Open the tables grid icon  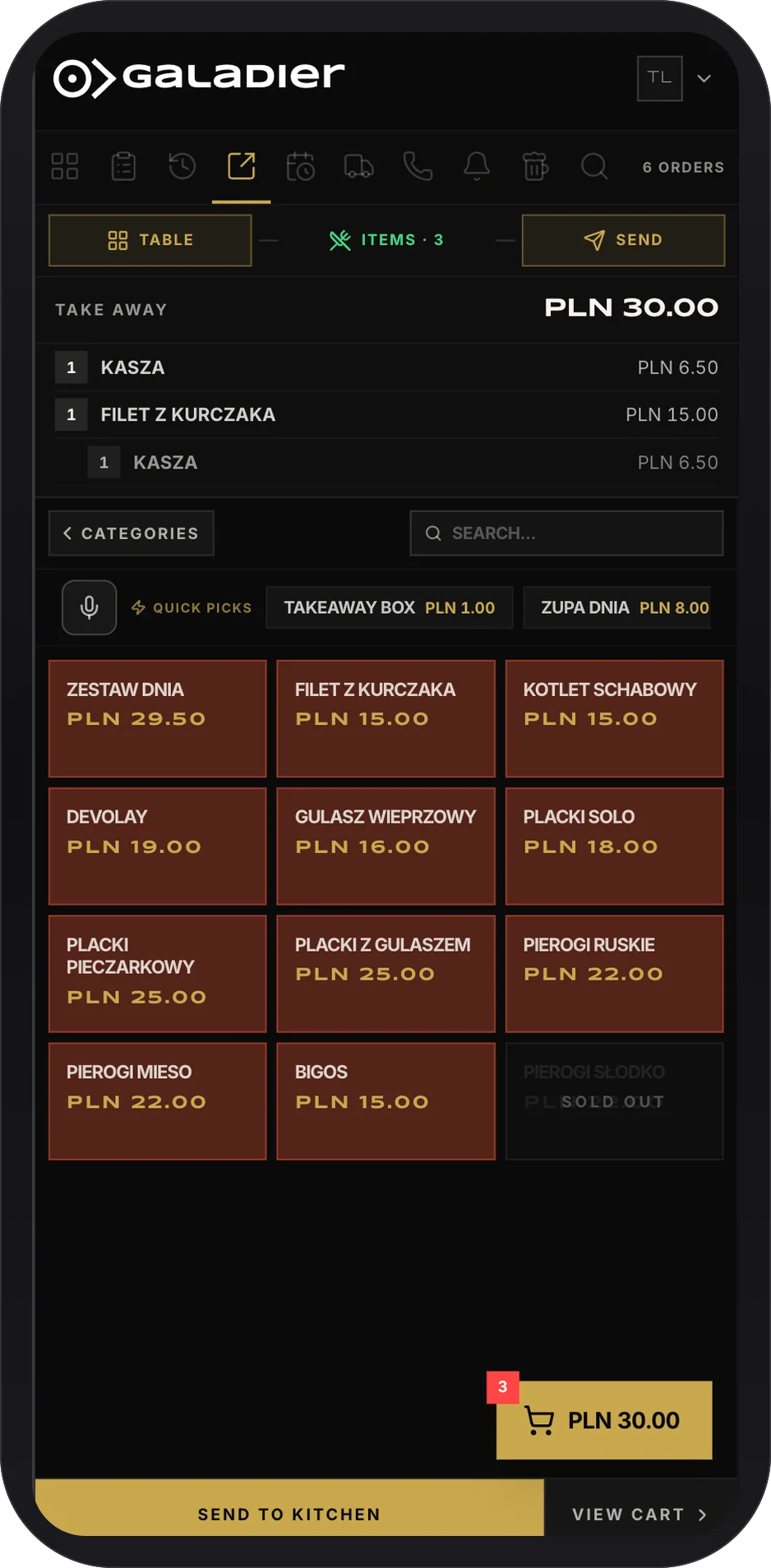65,167
